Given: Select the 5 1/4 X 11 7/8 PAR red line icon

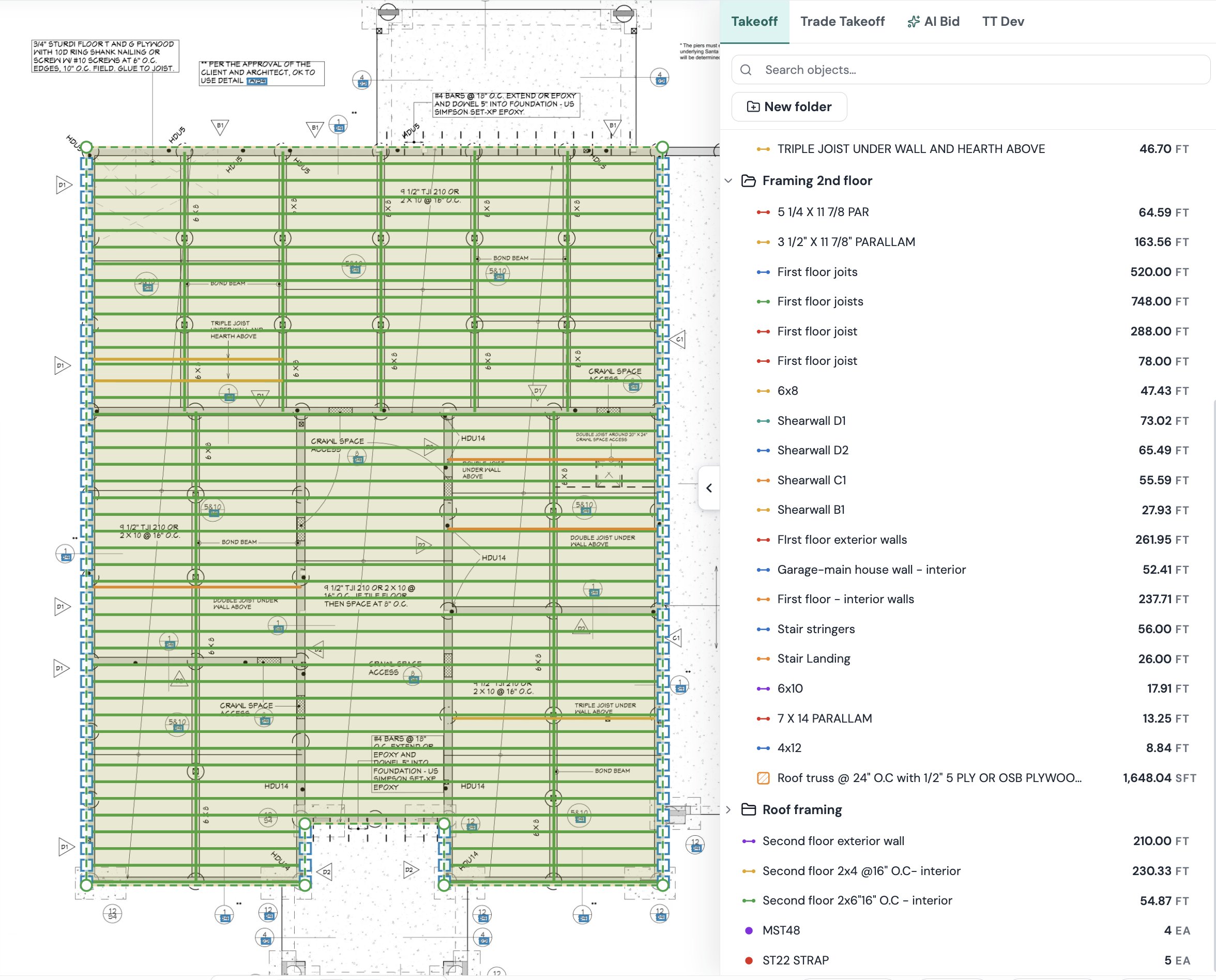Looking at the screenshot, I should (x=763, y=212).
